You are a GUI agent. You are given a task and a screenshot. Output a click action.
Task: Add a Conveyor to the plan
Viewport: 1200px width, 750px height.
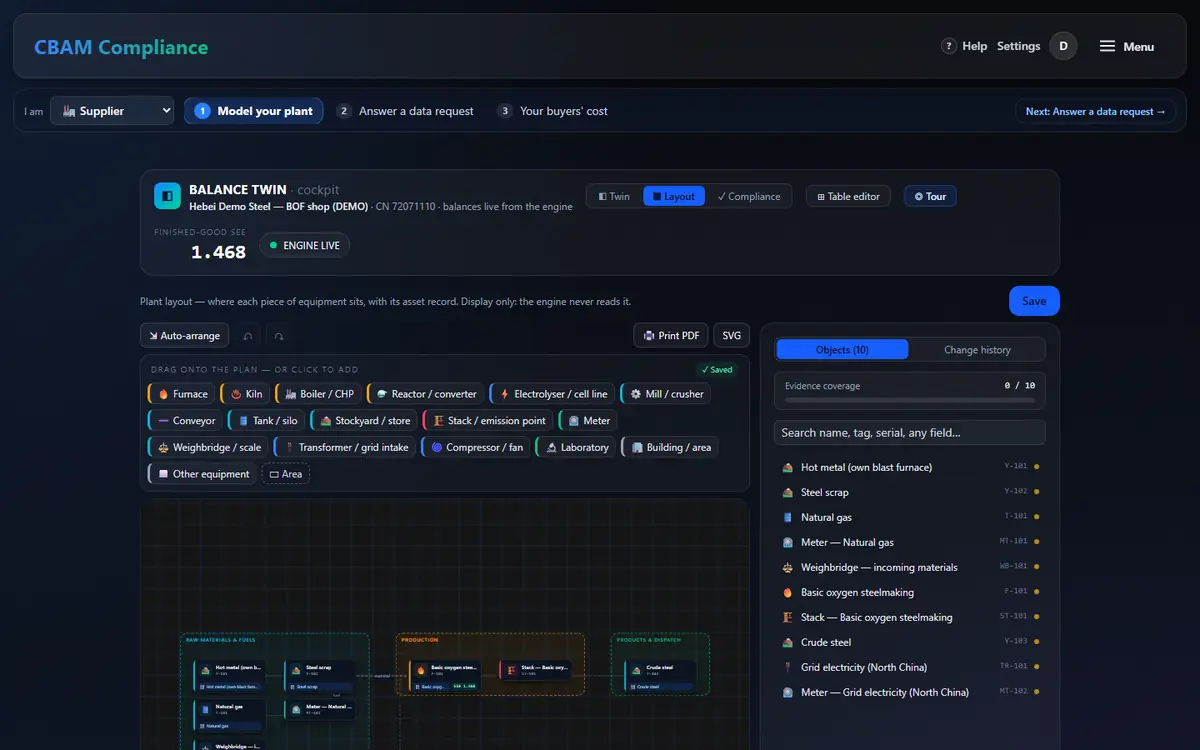(x=185, y=421)
